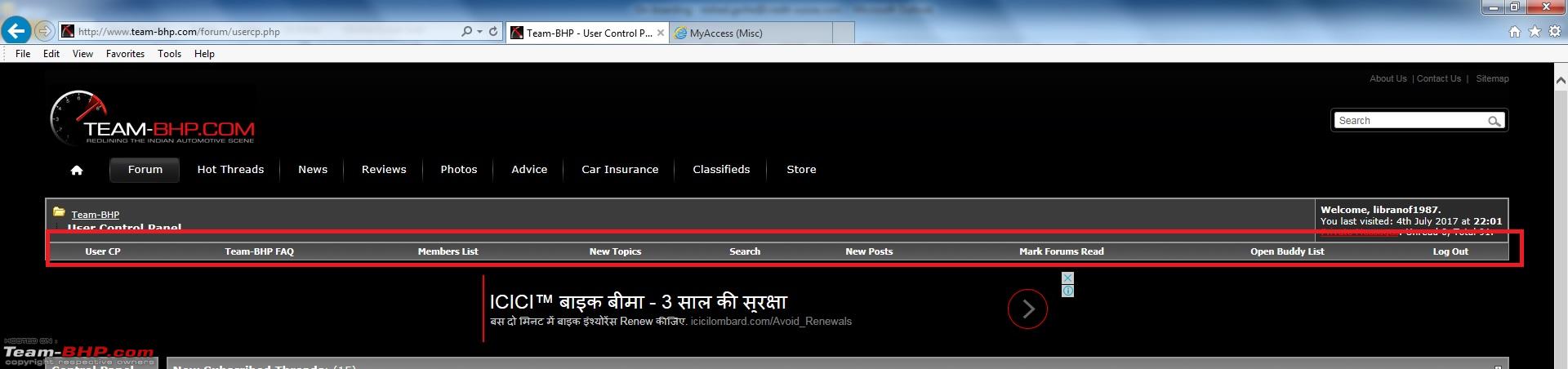Open the News section
Screen dimensions: 1568x369
[x=313, y=170]
